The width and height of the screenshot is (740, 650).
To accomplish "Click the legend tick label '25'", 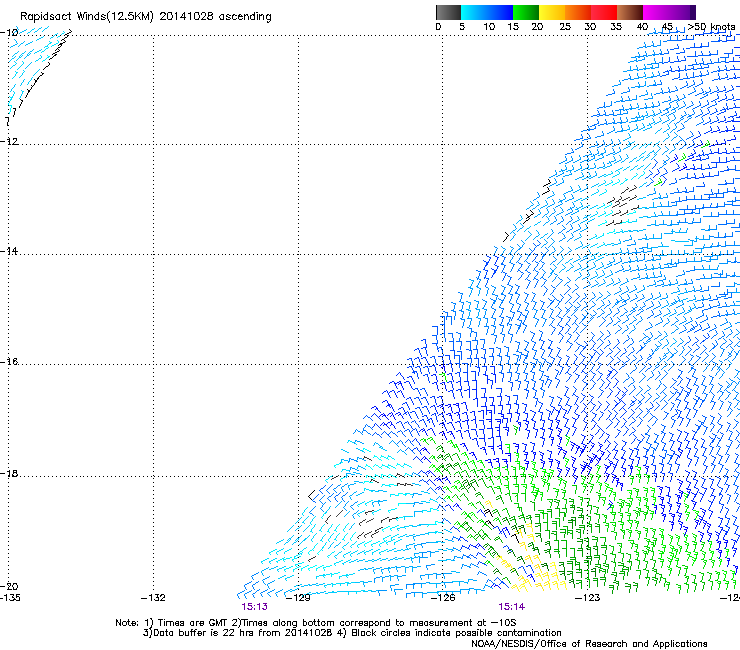I will pos(565,27).
